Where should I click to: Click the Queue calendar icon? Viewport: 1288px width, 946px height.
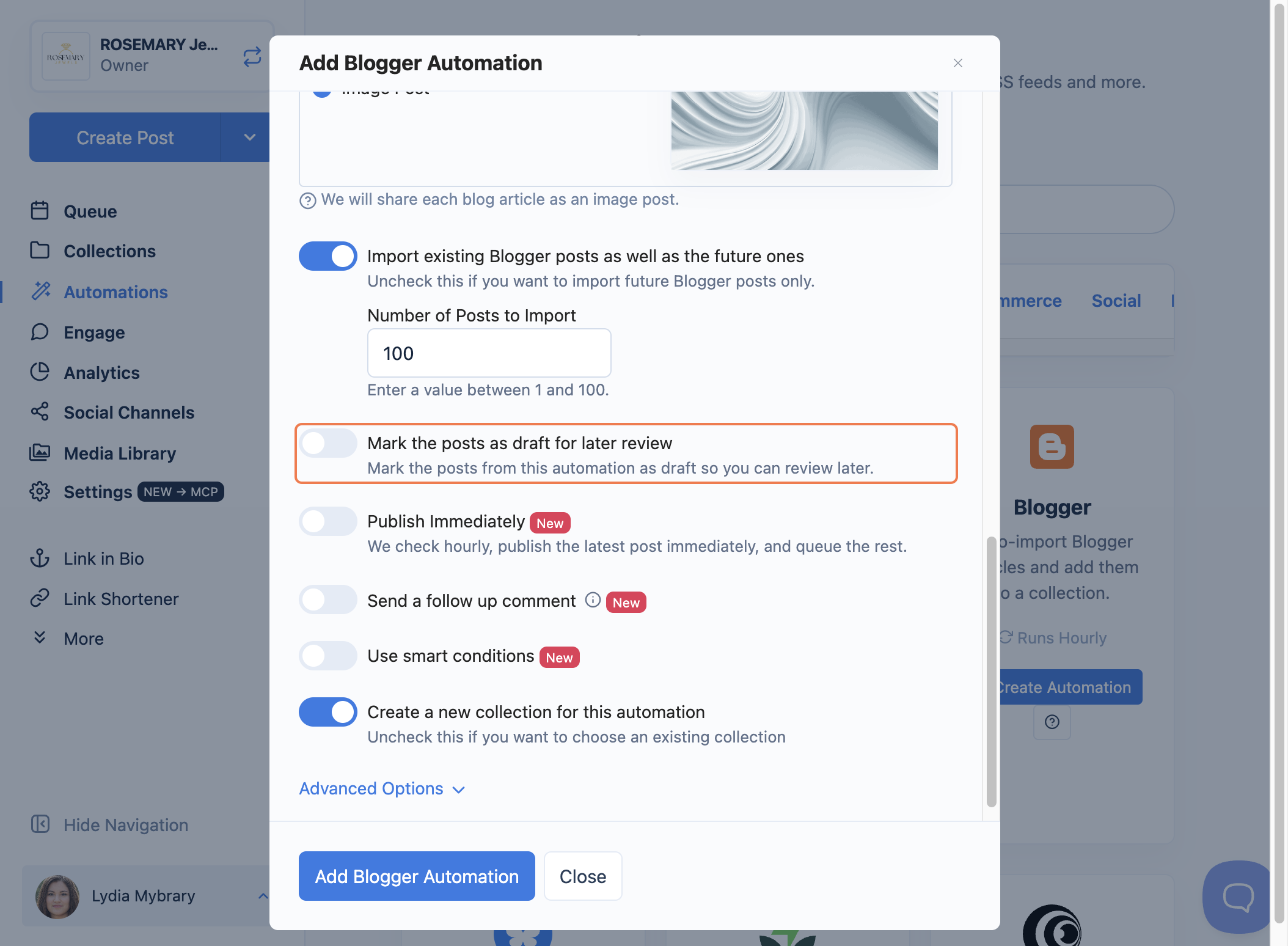(x=40, y=211)
